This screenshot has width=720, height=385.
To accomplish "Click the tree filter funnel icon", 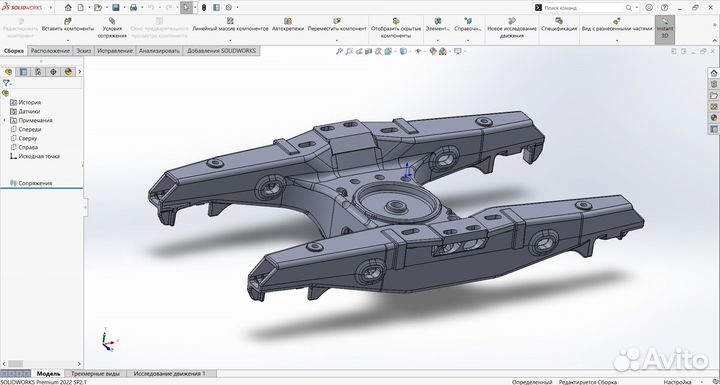I will pos(6,83).
